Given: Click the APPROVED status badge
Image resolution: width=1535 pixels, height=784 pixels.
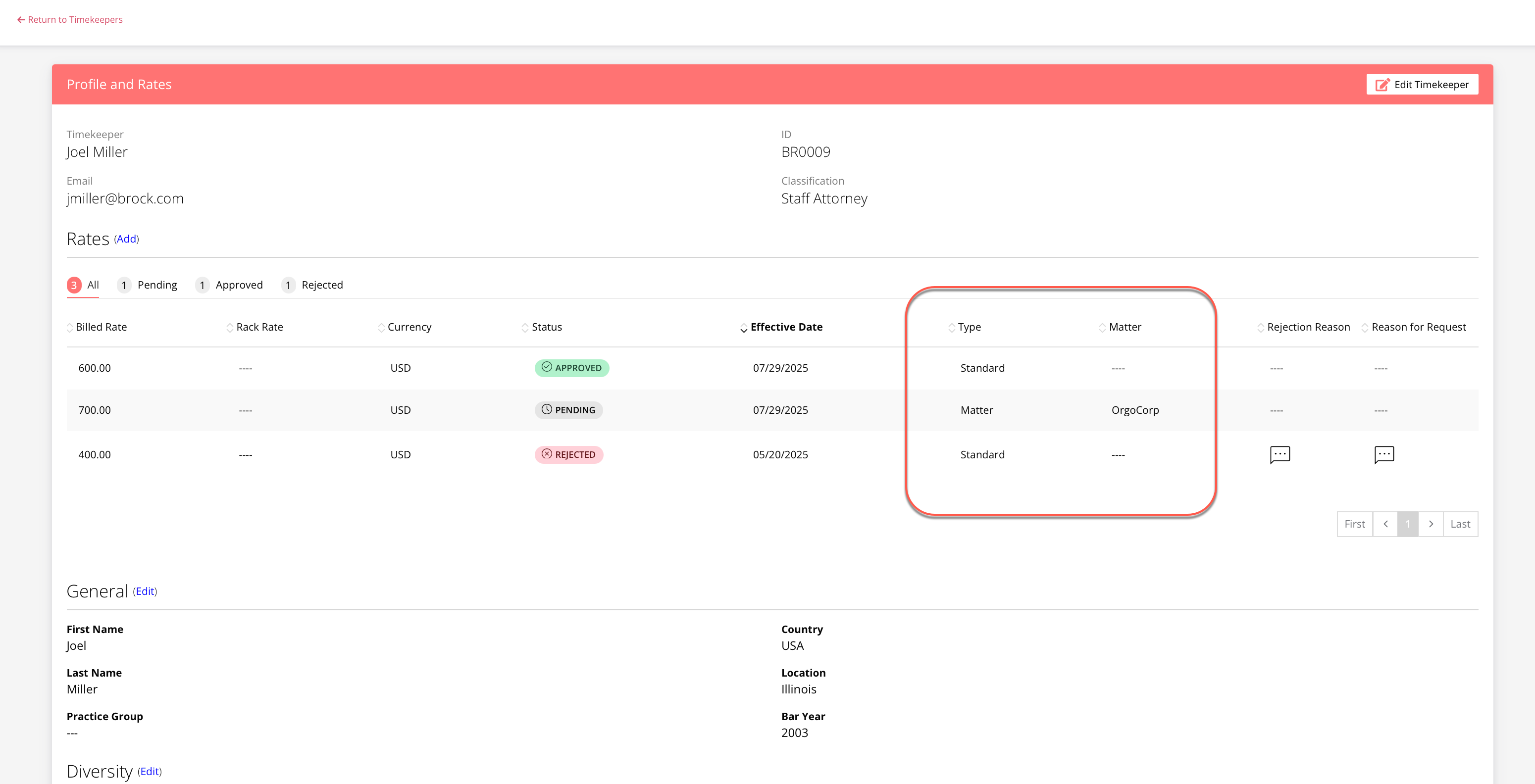Looking at the screenshot, I should pos(572,368).
